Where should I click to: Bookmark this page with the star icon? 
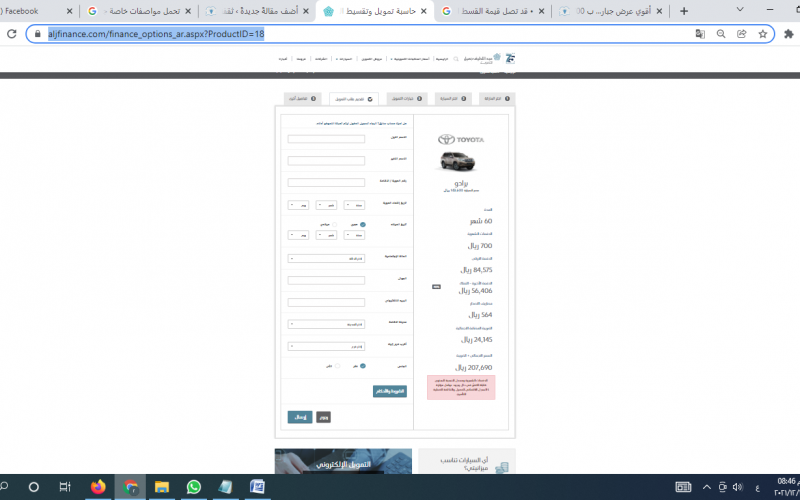pos(763,34)
